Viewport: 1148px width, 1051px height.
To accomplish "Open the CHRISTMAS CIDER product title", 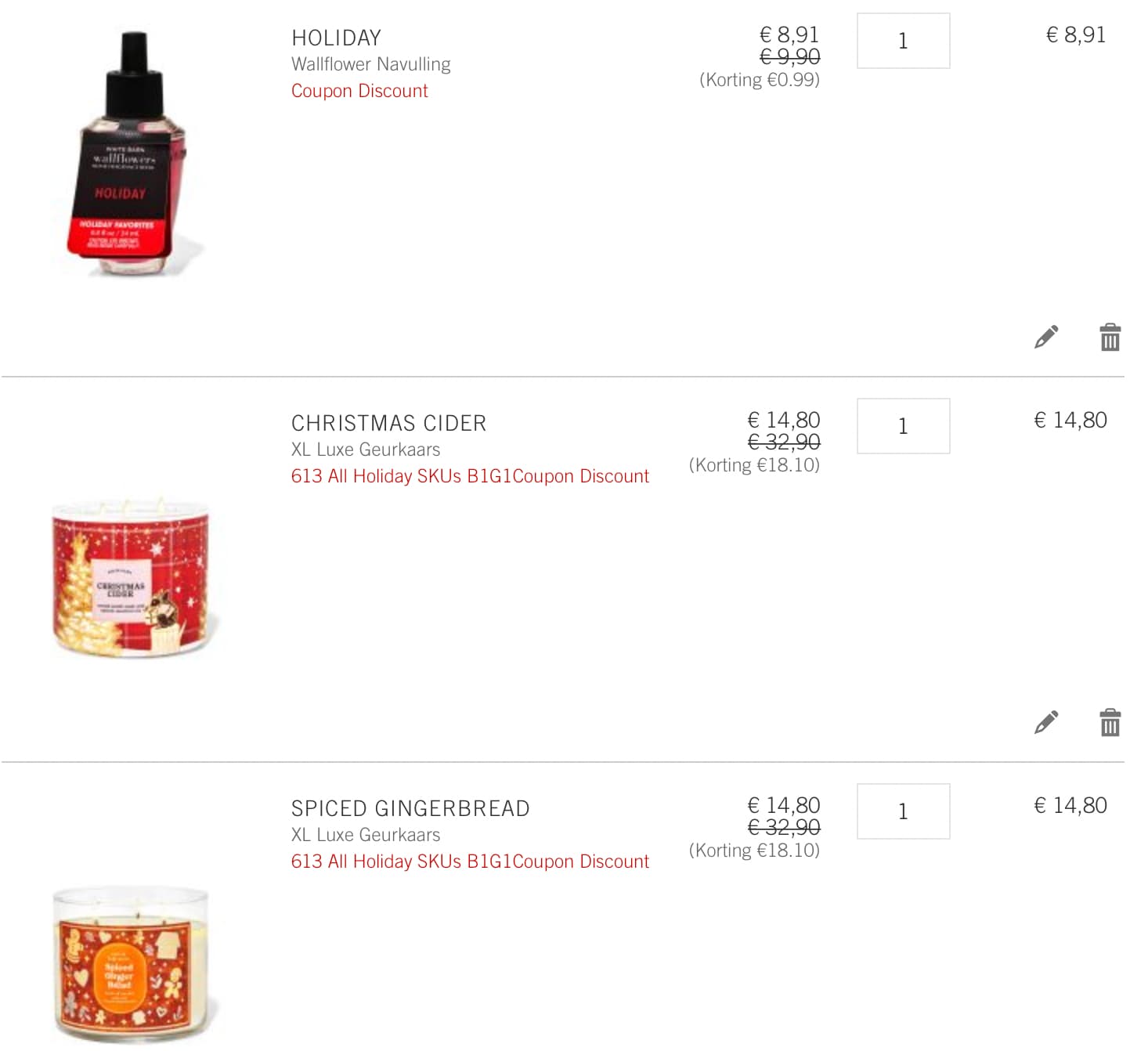I will pos(388,423).
